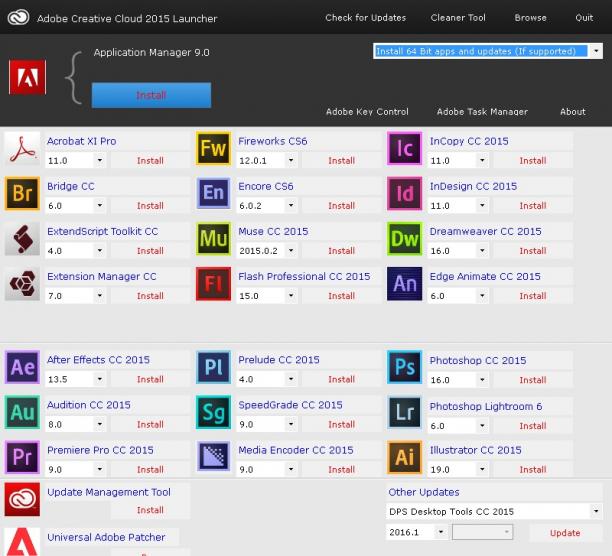Screen dimensions: 612x556
Task: Click the Dreamweaver Dw icon
Action: point(404,238)
